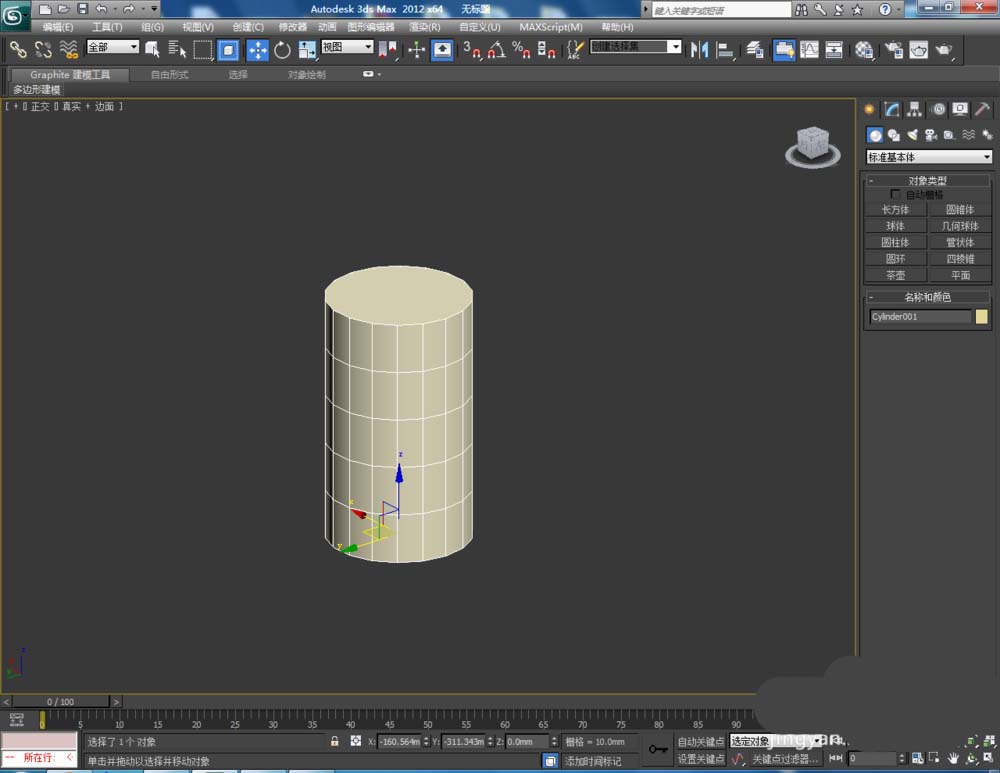The height and width of the screenshot is (773, 1000).
Task: Open the Hierarchy panel icon
Action: point(915,110)
